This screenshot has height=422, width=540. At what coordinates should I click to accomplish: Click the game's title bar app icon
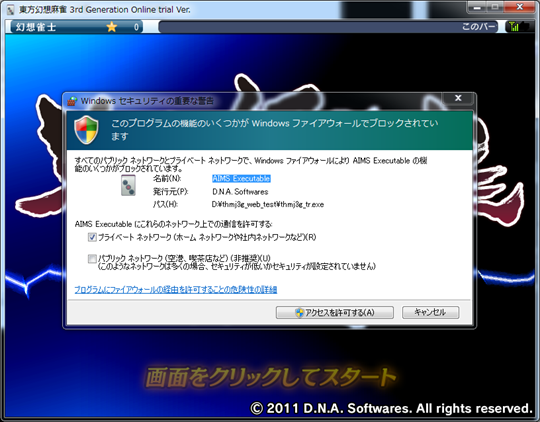click(x=10, y=9)
